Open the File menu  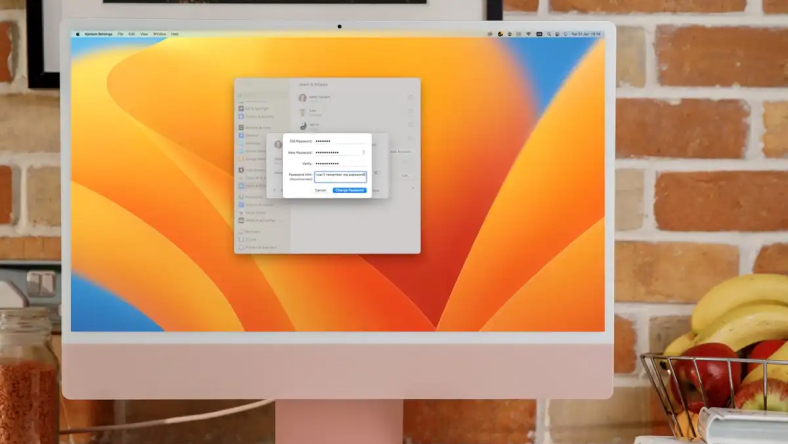point(120,34)
